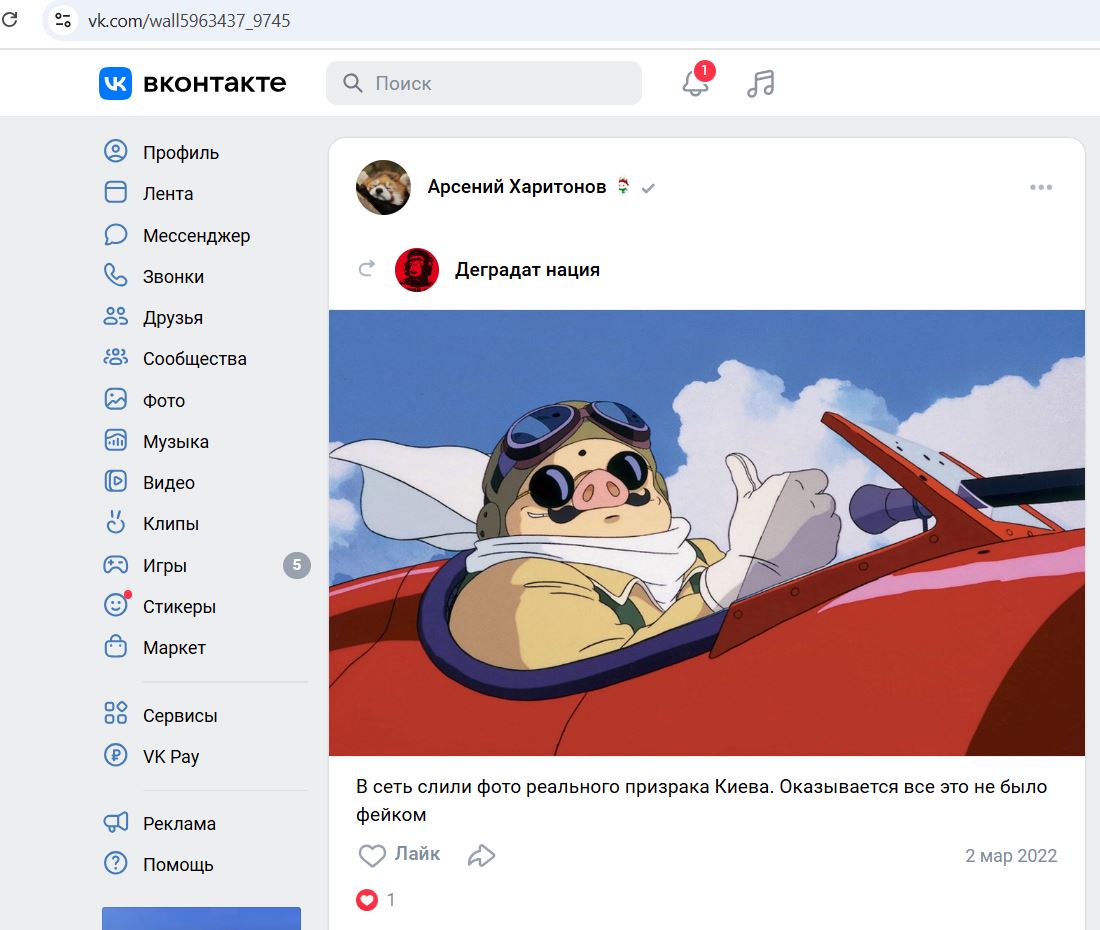Share the post with the arrow icon
Screen dimensions: 1100x930
(x=481, y=855)
